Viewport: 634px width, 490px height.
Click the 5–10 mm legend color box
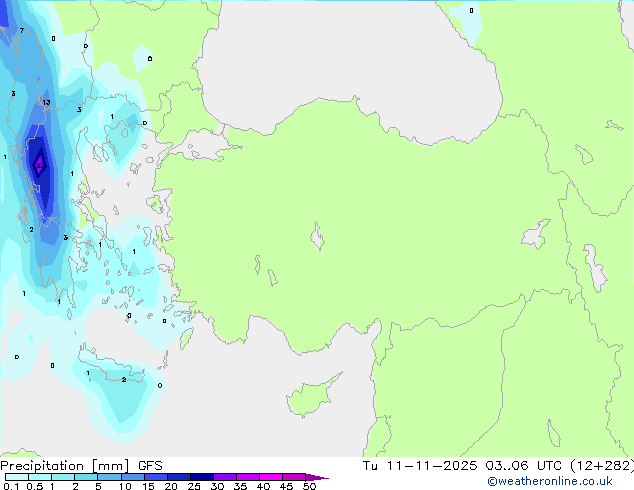(x=110, y=477)
